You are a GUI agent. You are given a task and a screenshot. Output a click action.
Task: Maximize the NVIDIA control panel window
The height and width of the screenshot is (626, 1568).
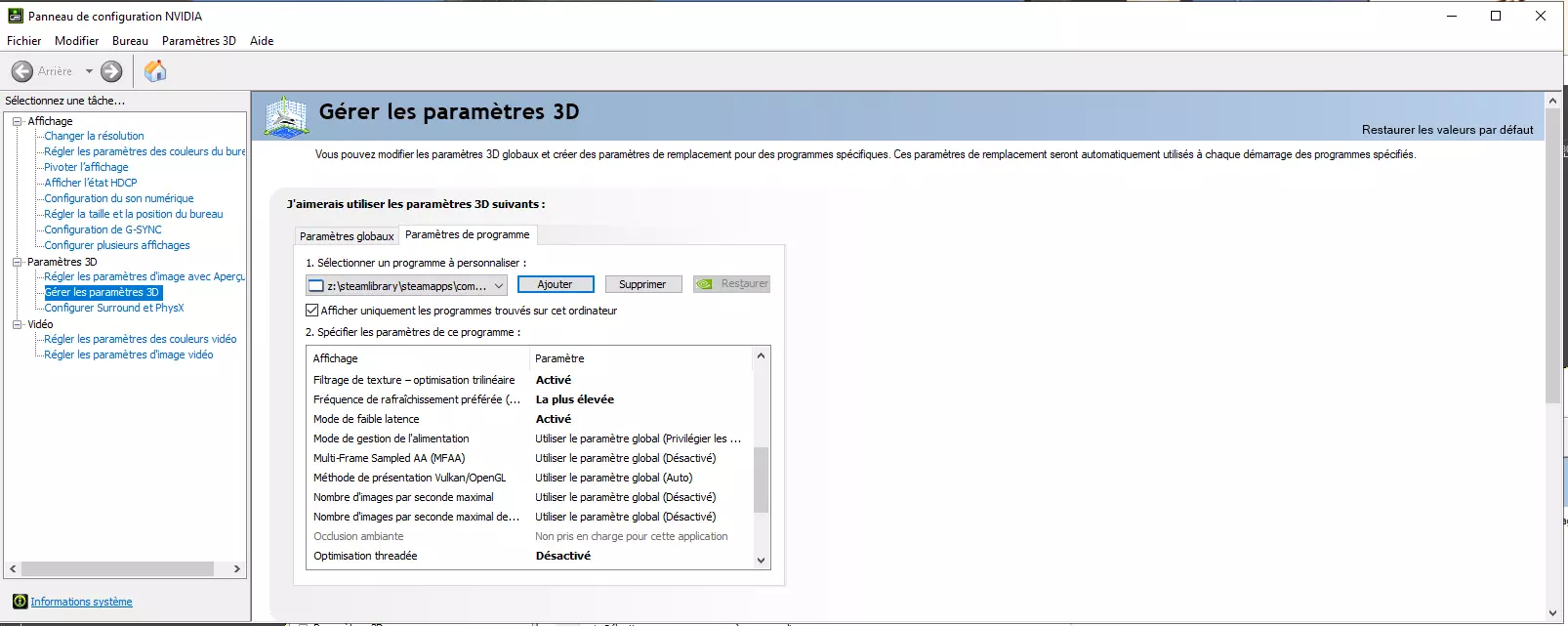[x=1496, y=16]
